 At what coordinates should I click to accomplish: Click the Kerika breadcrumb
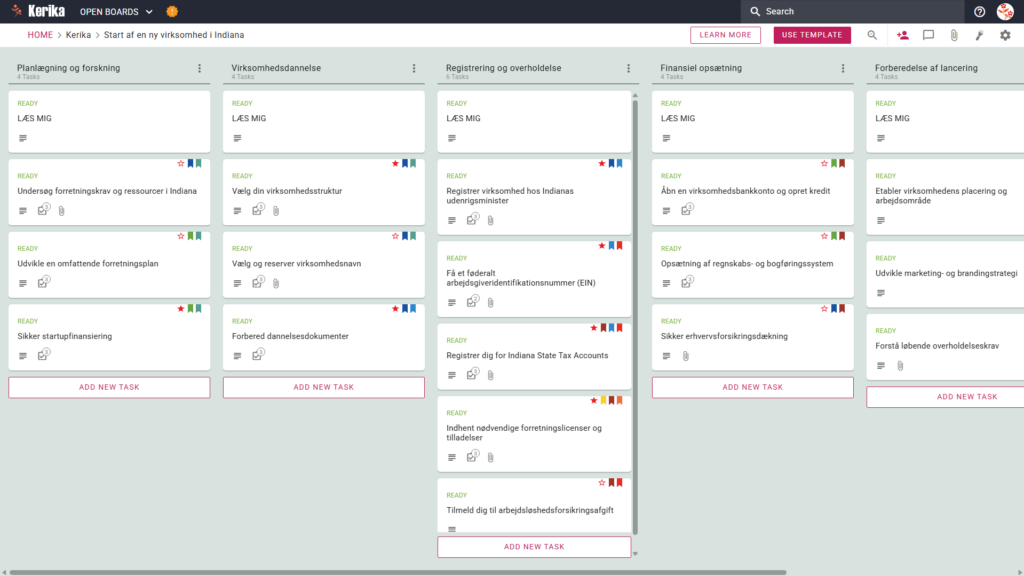(x=78, y=35)
